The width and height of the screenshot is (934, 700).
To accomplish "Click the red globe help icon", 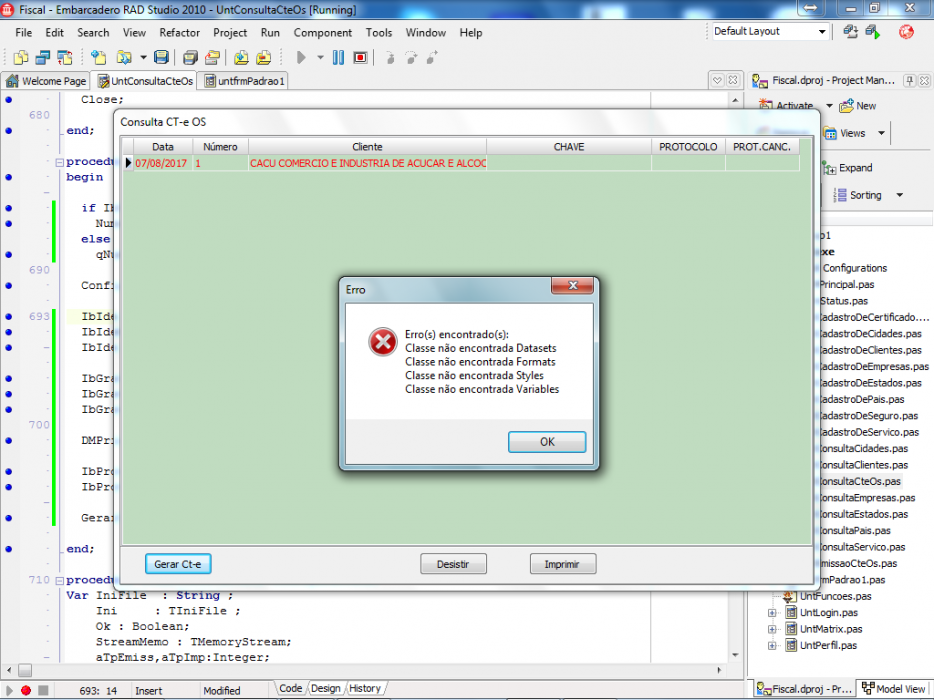I will [x=906, y=32].
